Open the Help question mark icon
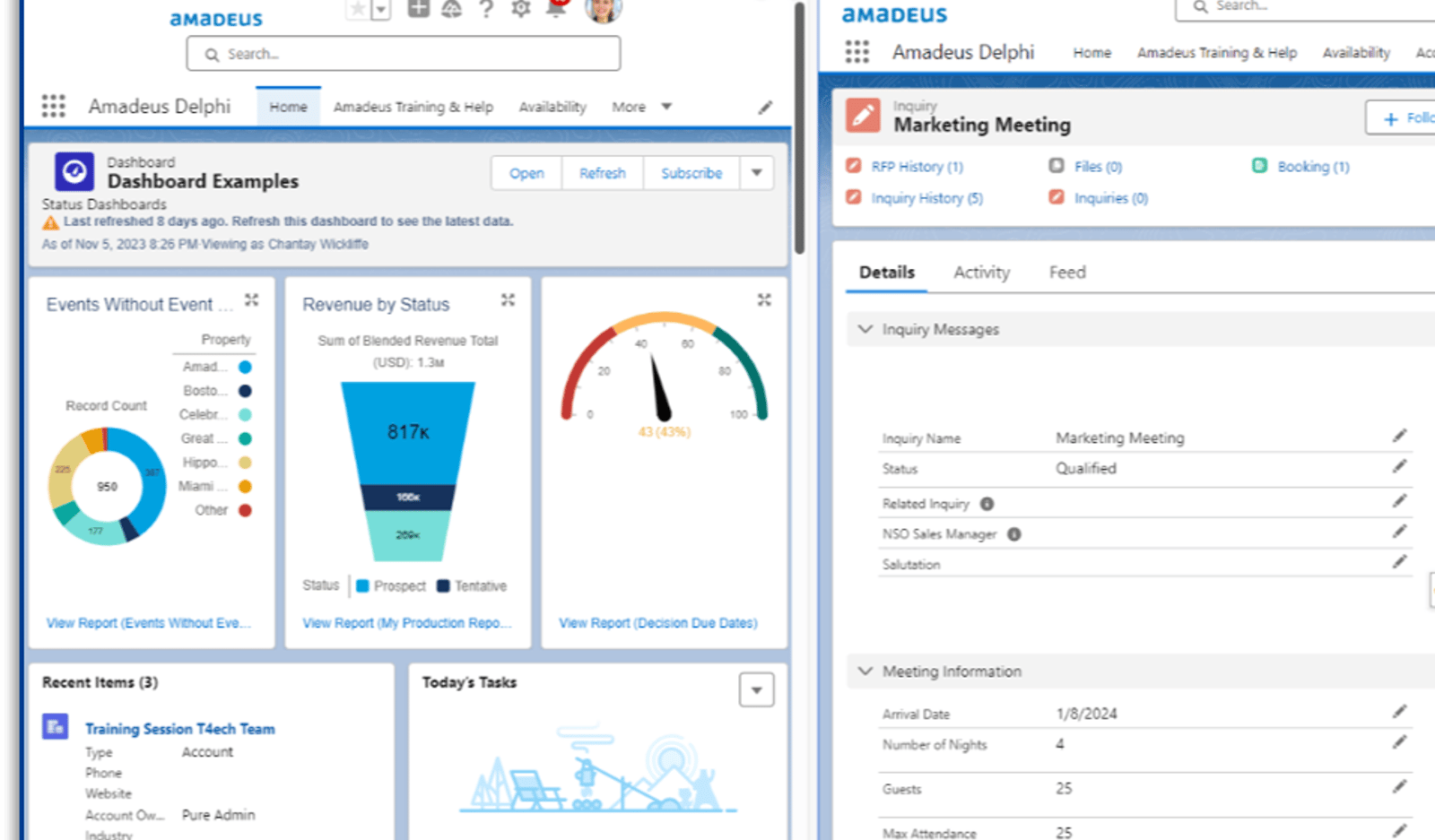 [486, 9]
